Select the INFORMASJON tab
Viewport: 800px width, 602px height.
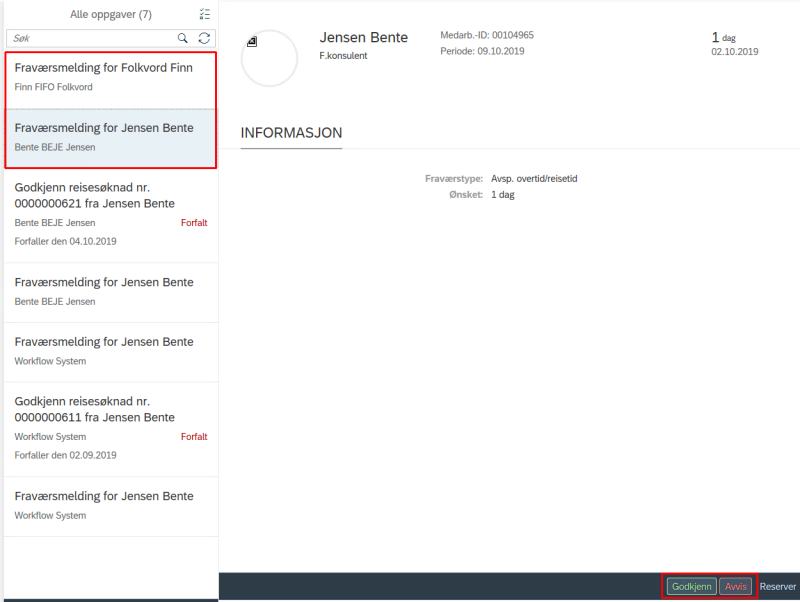coord(291,133)
